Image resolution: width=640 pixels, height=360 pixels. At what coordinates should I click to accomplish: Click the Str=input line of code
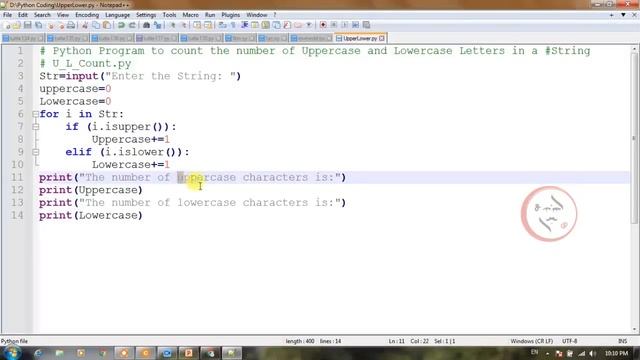tap(140, 76)
